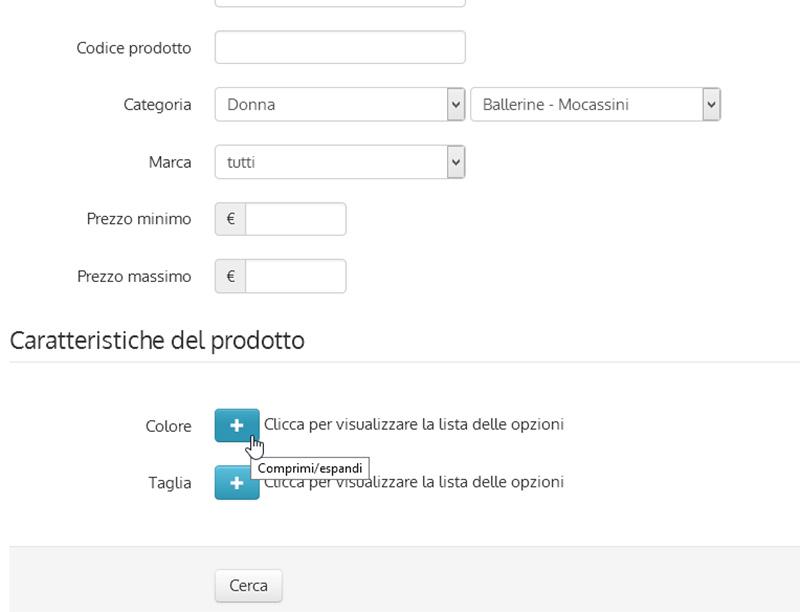Image resolution: width=800 pixels, height=612 pixels.
Task: Select the Ballerine - Mocassini combo box
Action: click(x=595, y=105)
